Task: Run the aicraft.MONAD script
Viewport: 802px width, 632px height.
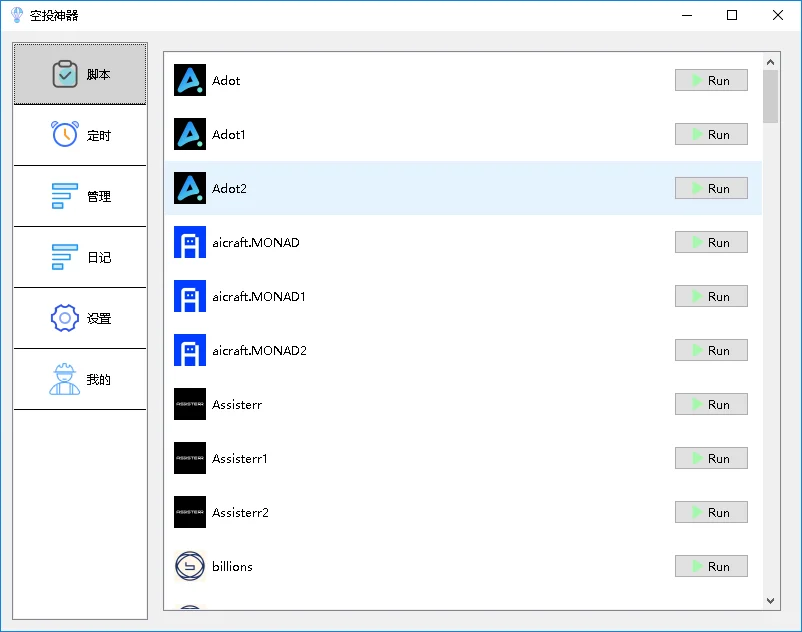Action: (711, 242)
